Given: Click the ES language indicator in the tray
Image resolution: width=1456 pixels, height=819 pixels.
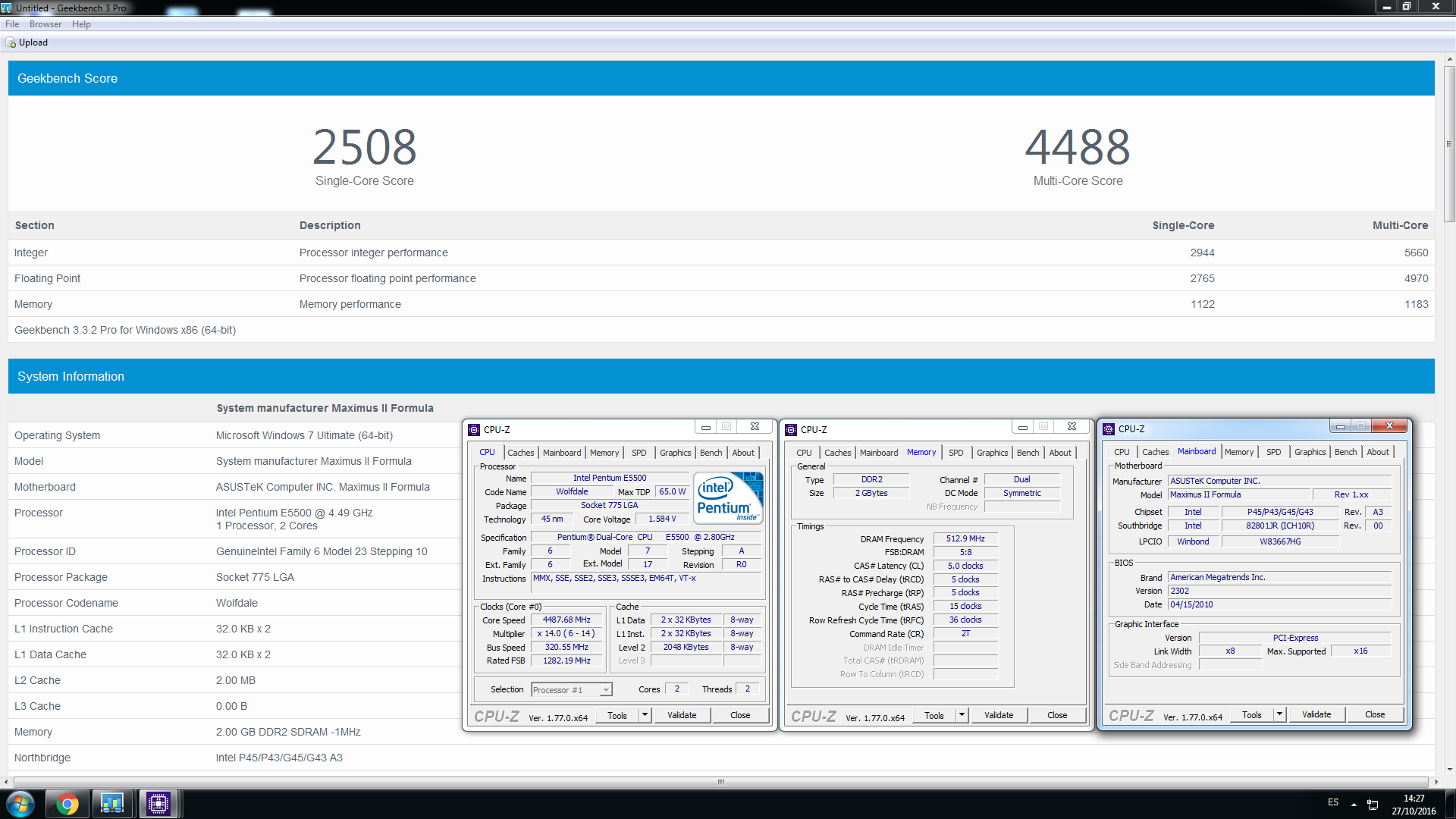Looking at the screenshot, I should (1333, 802).
